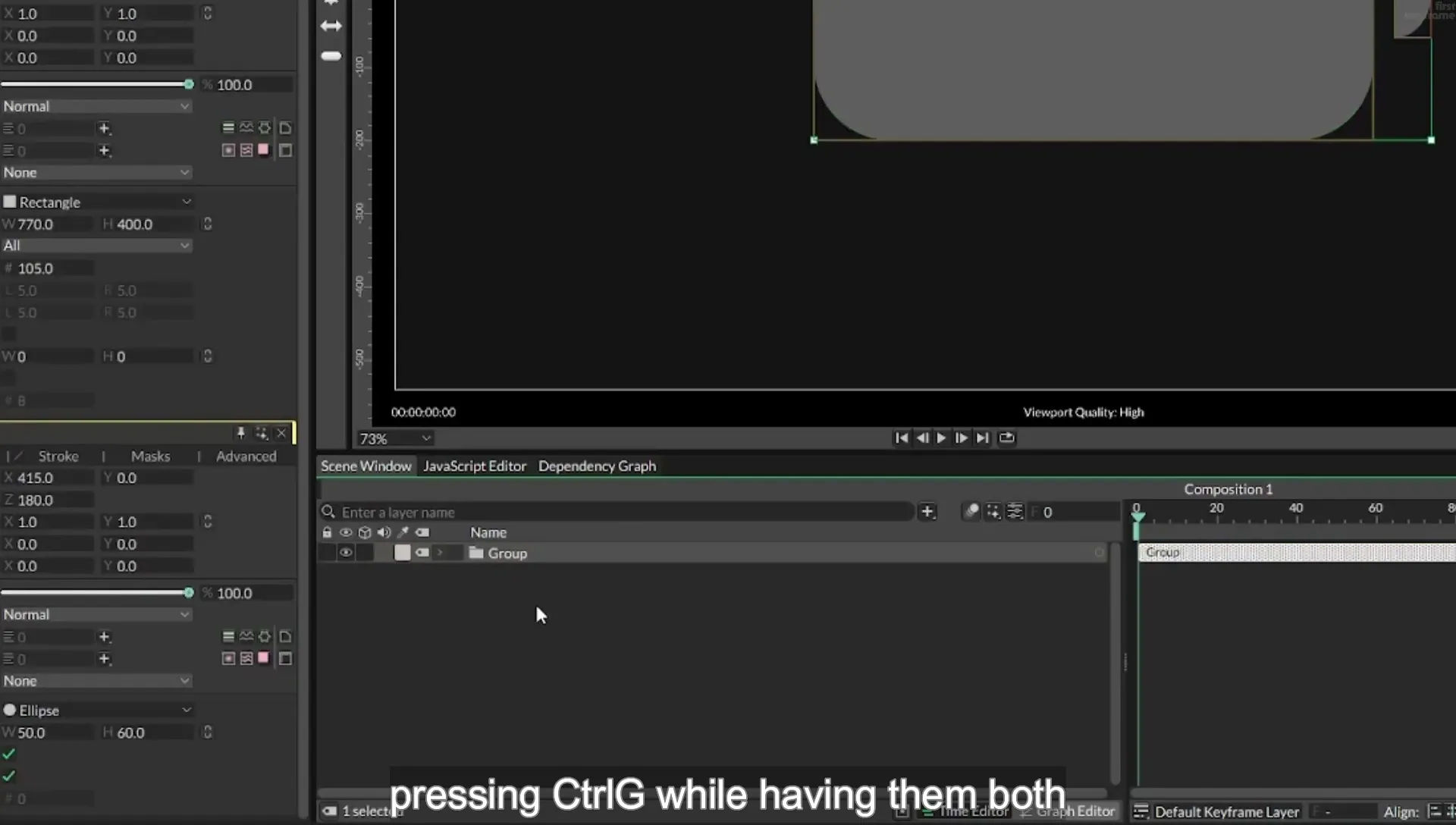This screenshot has width=1456, height=825.
Task: Click the filter sliders icon in Scene Window
Action: click(x=1015, y=512)
